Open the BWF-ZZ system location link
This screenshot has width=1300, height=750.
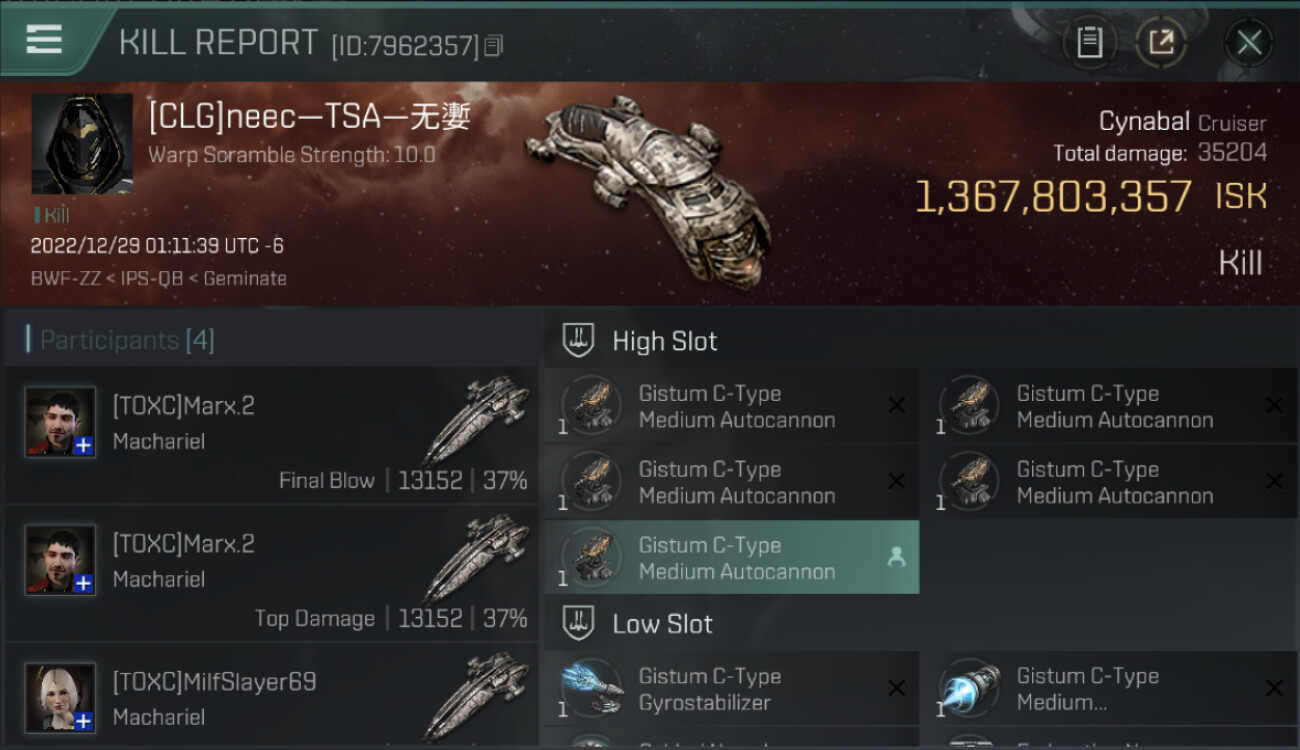coord(66,279)
